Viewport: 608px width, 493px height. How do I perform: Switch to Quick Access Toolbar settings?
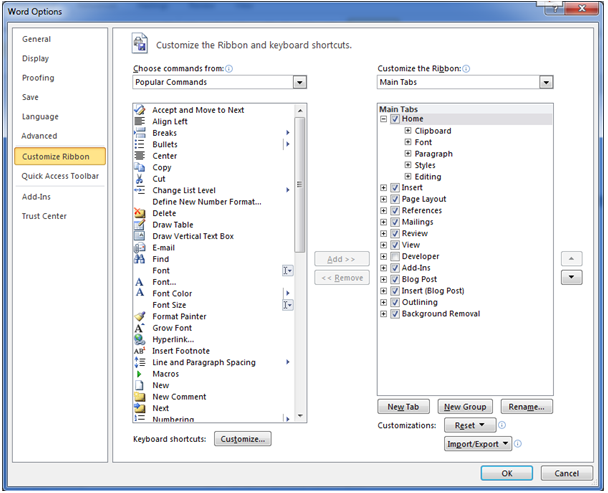pyautogui.click(x=60, y=176)
